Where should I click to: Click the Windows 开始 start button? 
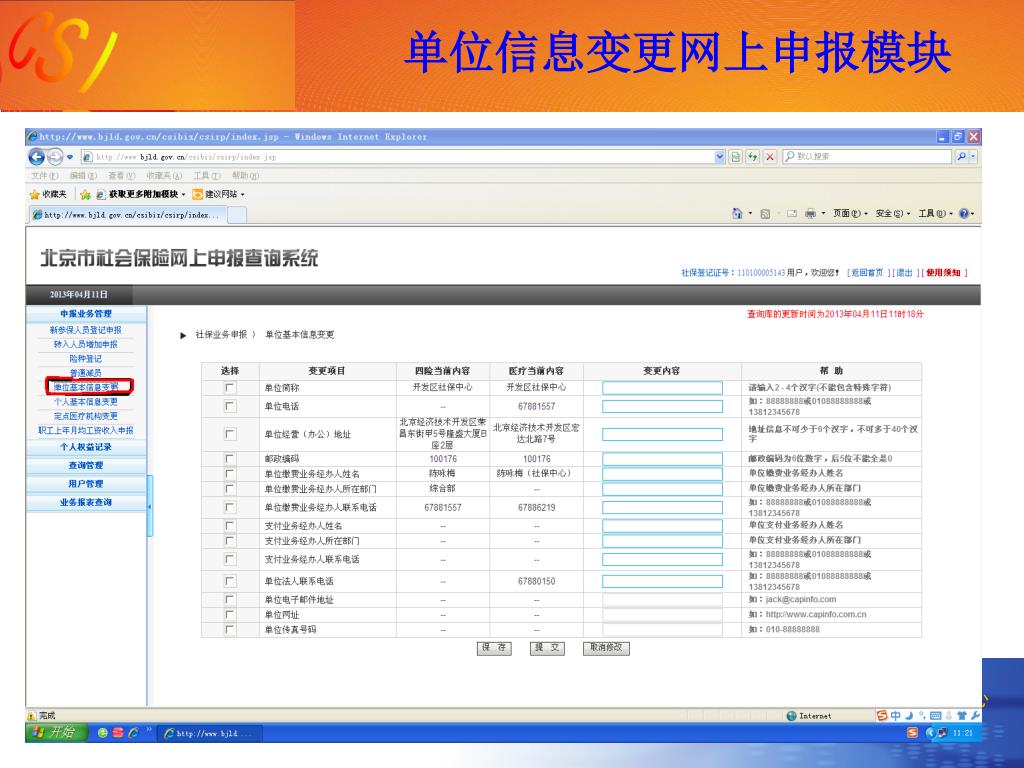click(x=57, y=733)
